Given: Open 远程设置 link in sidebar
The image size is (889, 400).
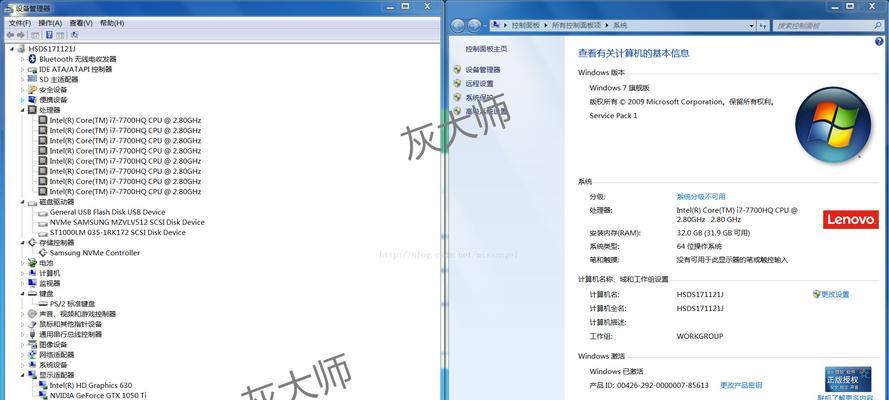Looking at the screenshot, I should [x=480, y=83].
